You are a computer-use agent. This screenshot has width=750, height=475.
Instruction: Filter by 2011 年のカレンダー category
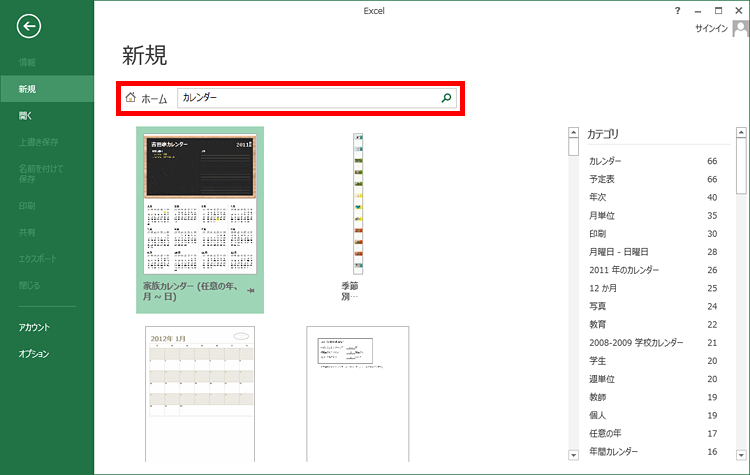[624, 270]
